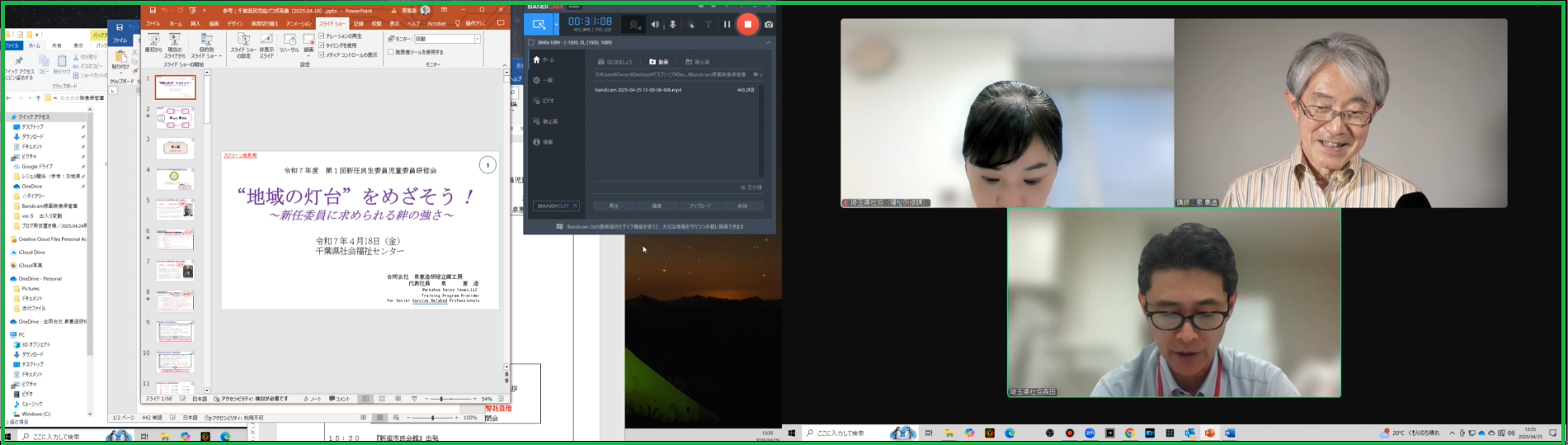Enable the 発表者ツールを使用する checkbox

click(x=391, y=52)
